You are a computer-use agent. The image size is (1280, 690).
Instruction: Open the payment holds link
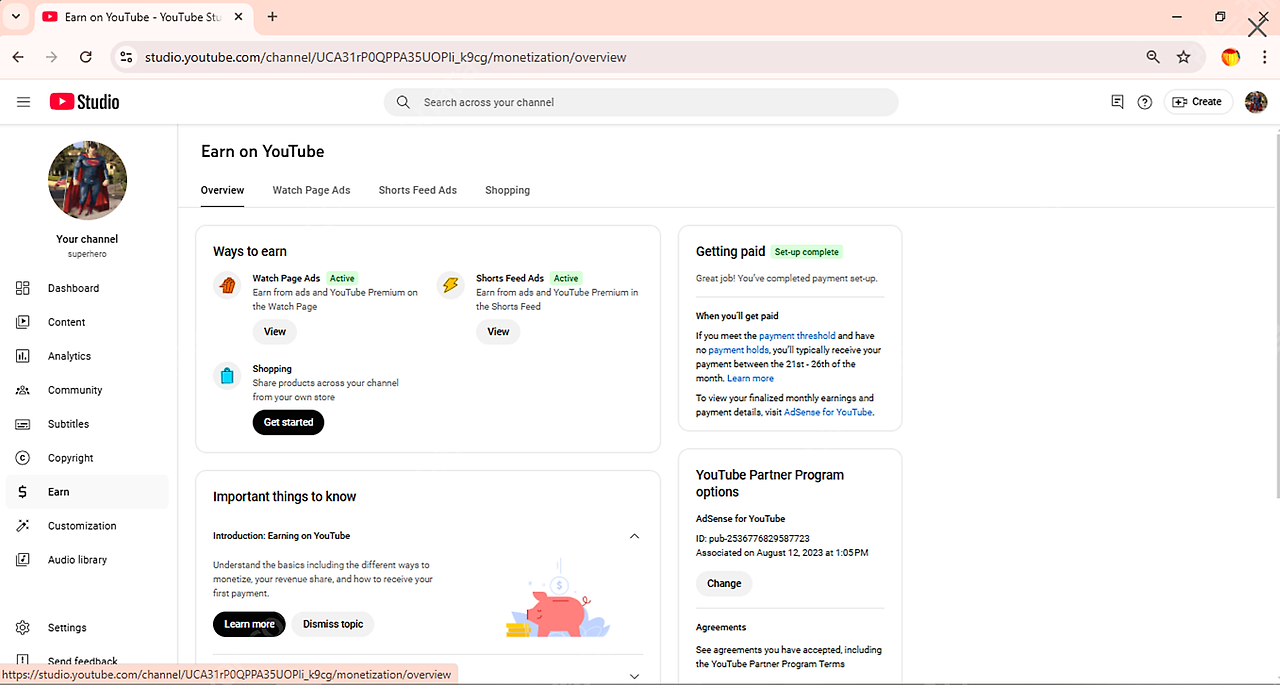tap(738, 350)
